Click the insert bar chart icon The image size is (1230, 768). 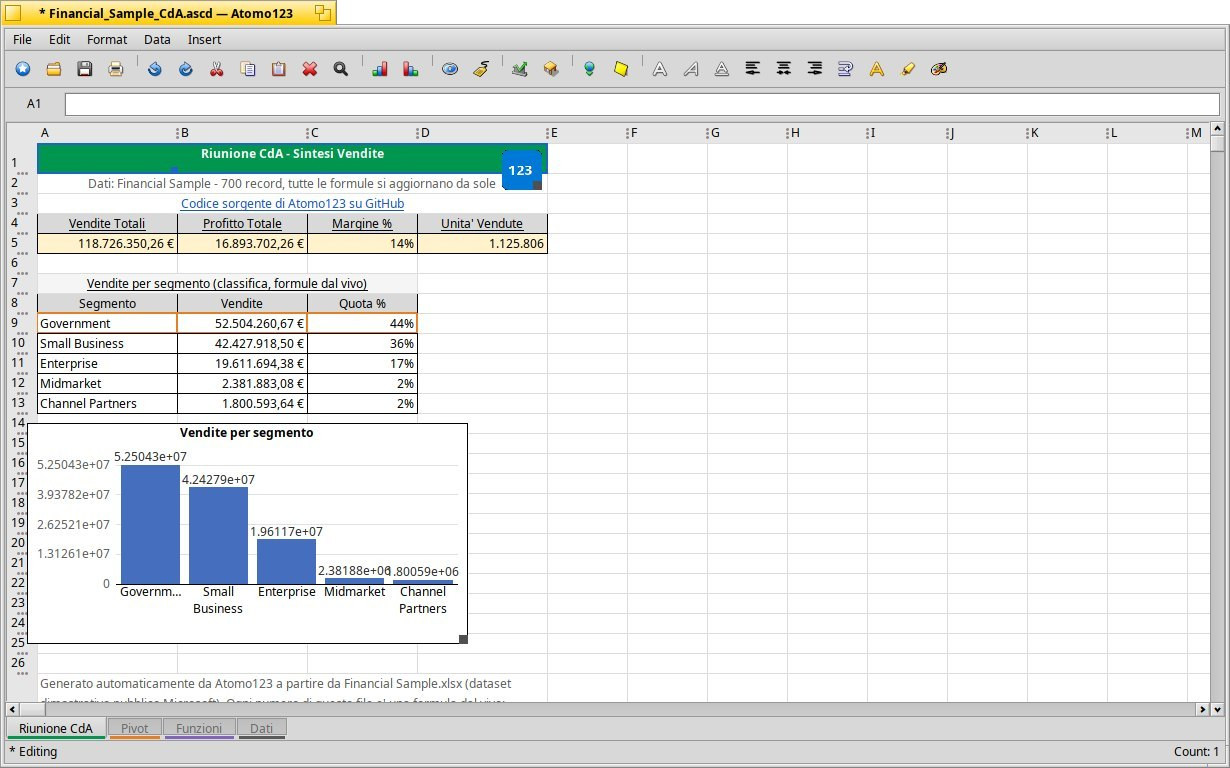point(379,69)
